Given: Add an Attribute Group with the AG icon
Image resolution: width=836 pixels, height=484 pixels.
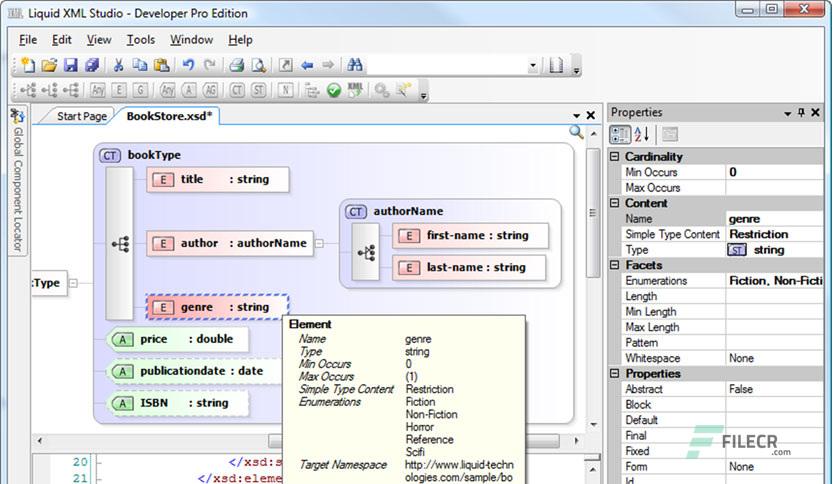Looking at the screenshot, I should pos(210,90).
